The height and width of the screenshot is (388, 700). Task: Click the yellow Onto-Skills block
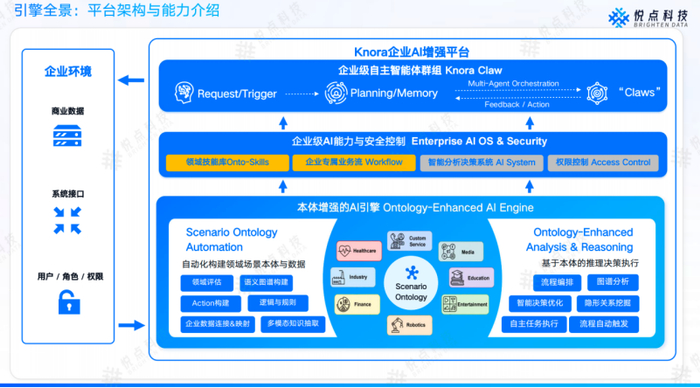click(x=227, y=163)
